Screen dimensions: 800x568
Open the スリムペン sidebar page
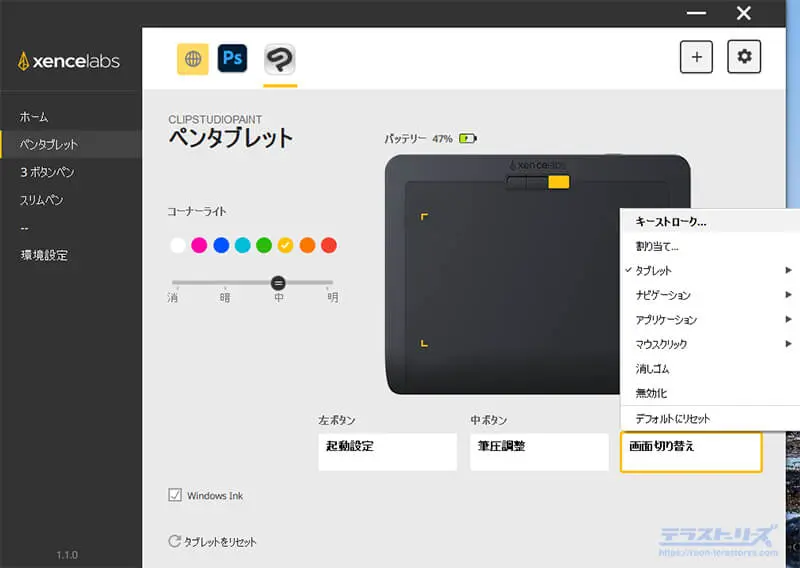71,200
